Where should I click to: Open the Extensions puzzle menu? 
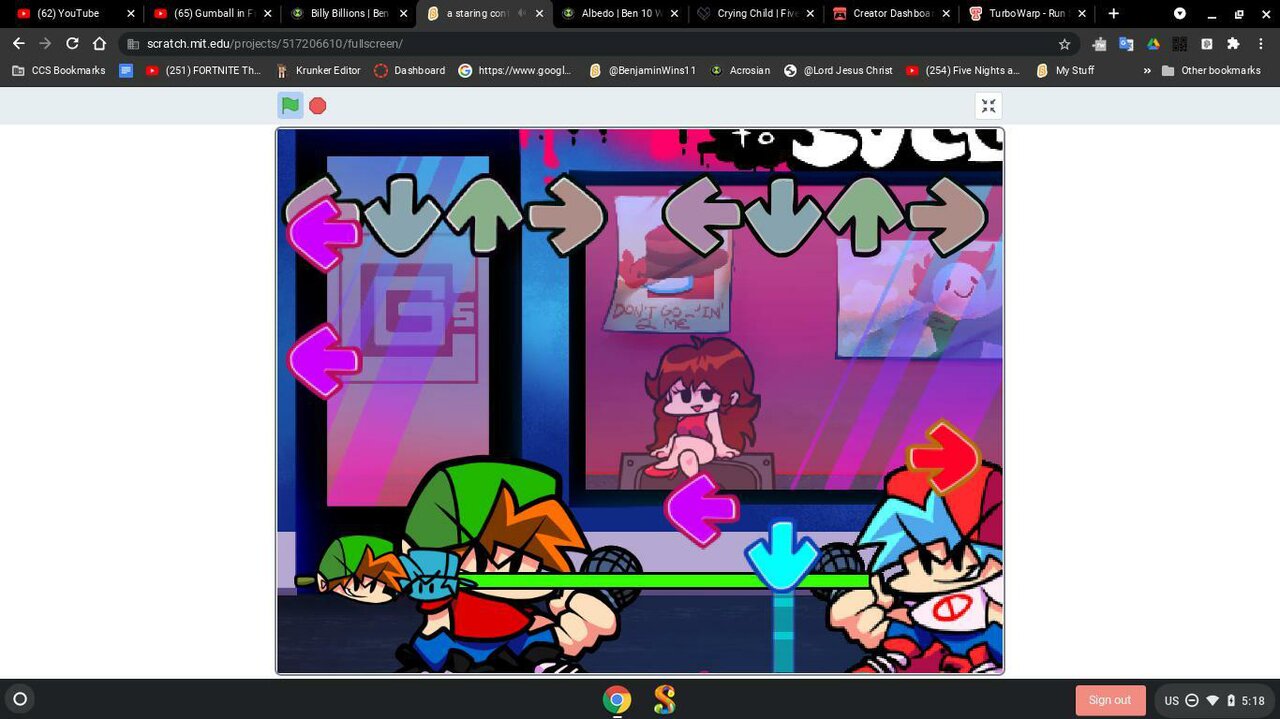[x=1233, y=44]
